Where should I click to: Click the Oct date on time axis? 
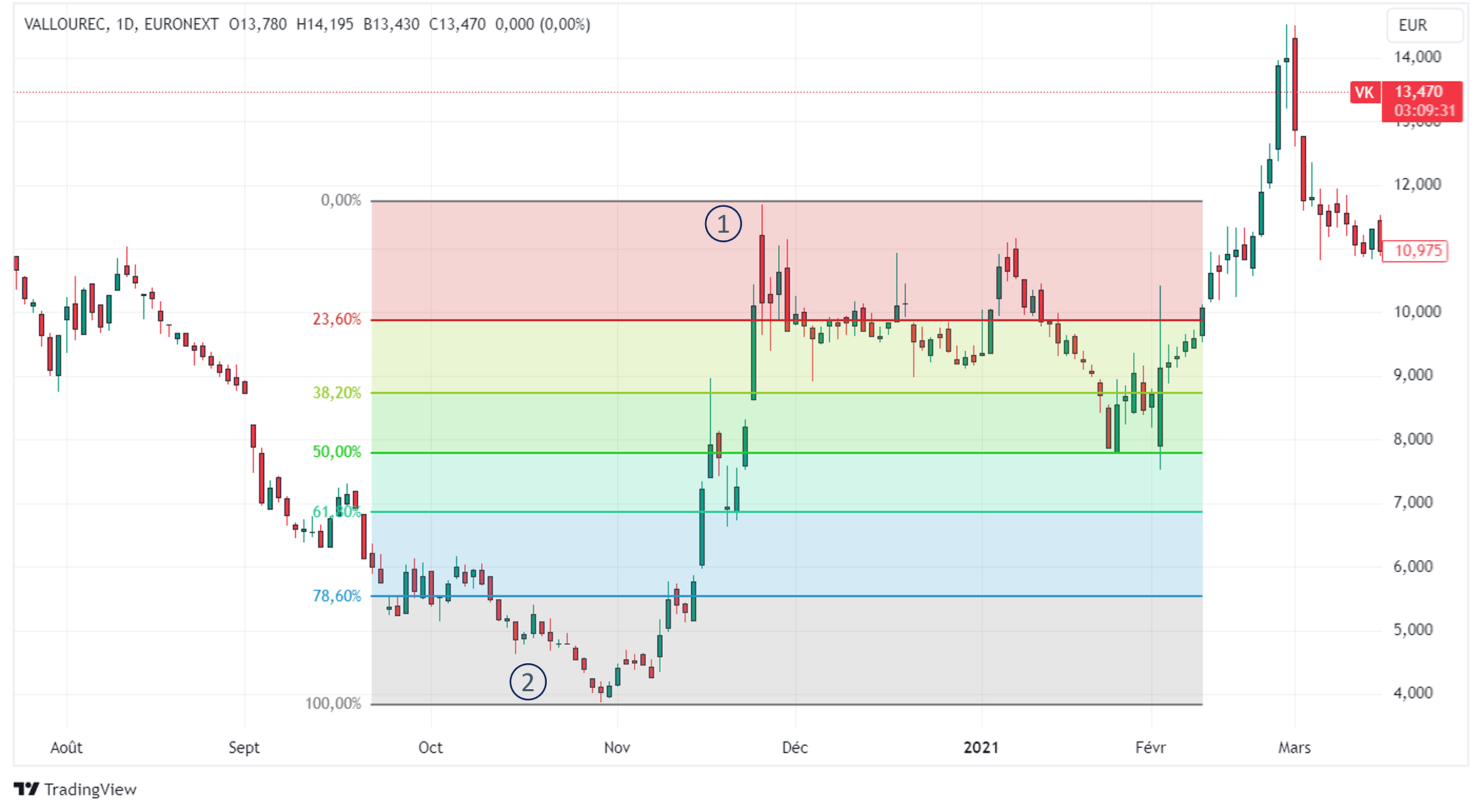[x=430, y=747]
